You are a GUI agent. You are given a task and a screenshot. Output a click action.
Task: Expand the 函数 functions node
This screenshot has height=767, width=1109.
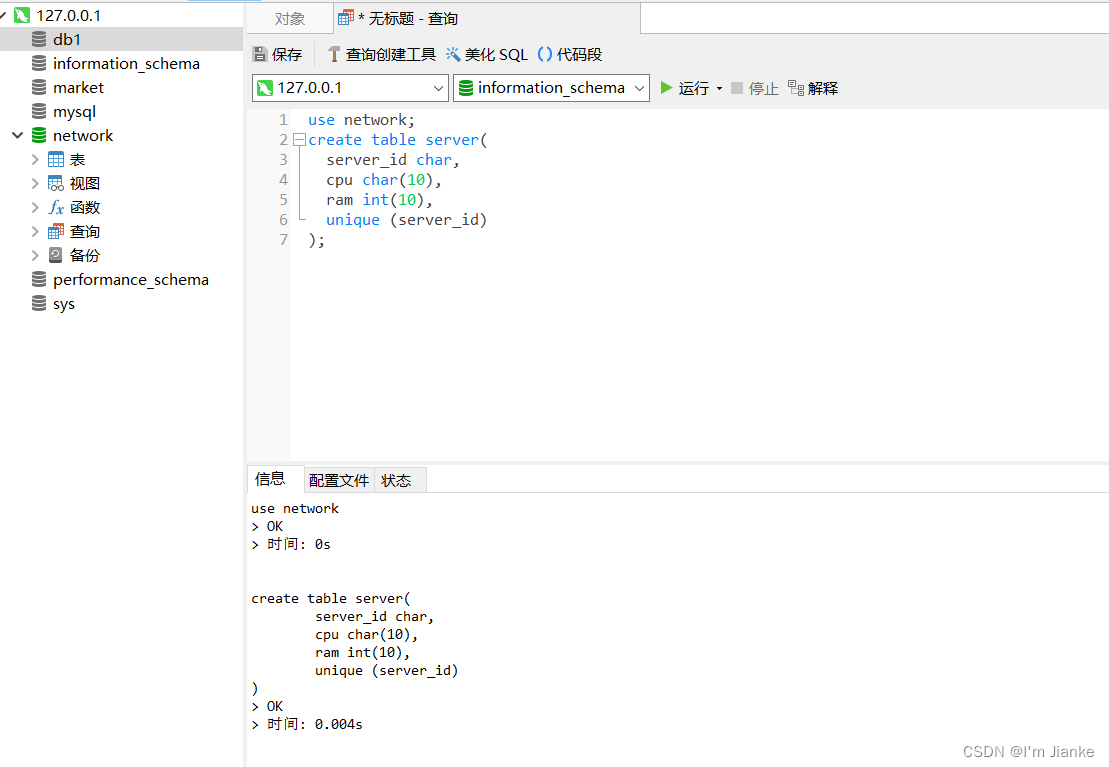click(35, 207)
